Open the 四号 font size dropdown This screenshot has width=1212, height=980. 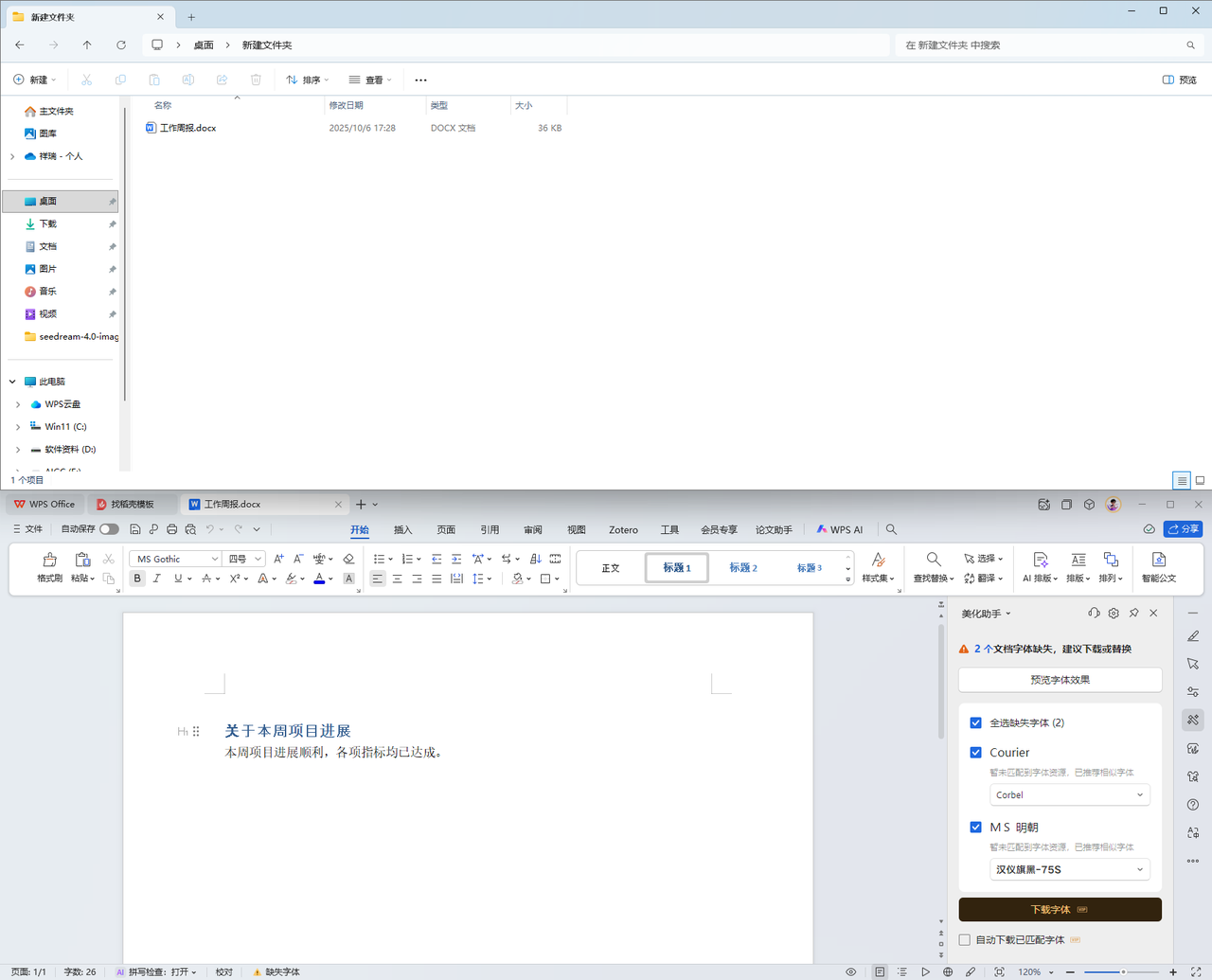tap(258, 559)
